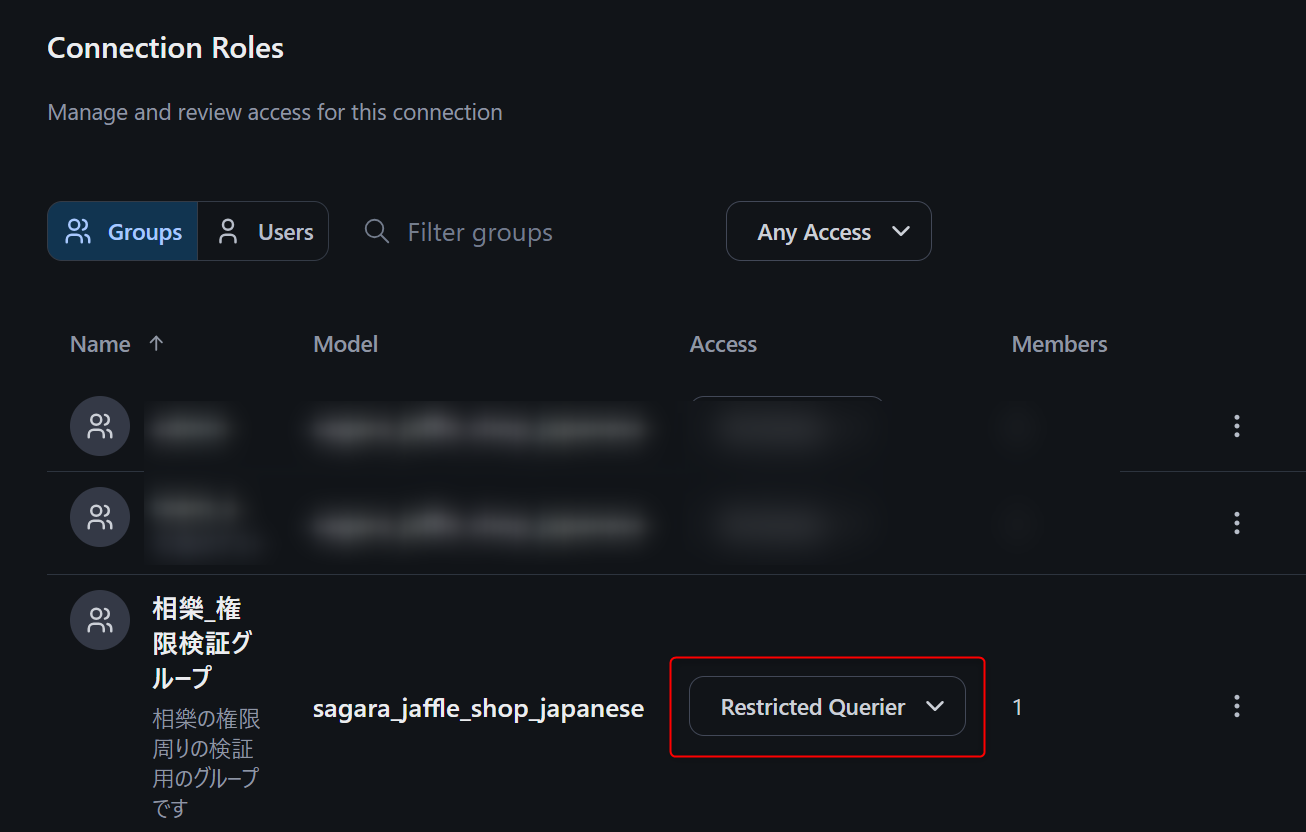The height and width of the screenshot is (832, 1306).
Task: Switch to the Users tab
Action: click(x=264, y=232)
